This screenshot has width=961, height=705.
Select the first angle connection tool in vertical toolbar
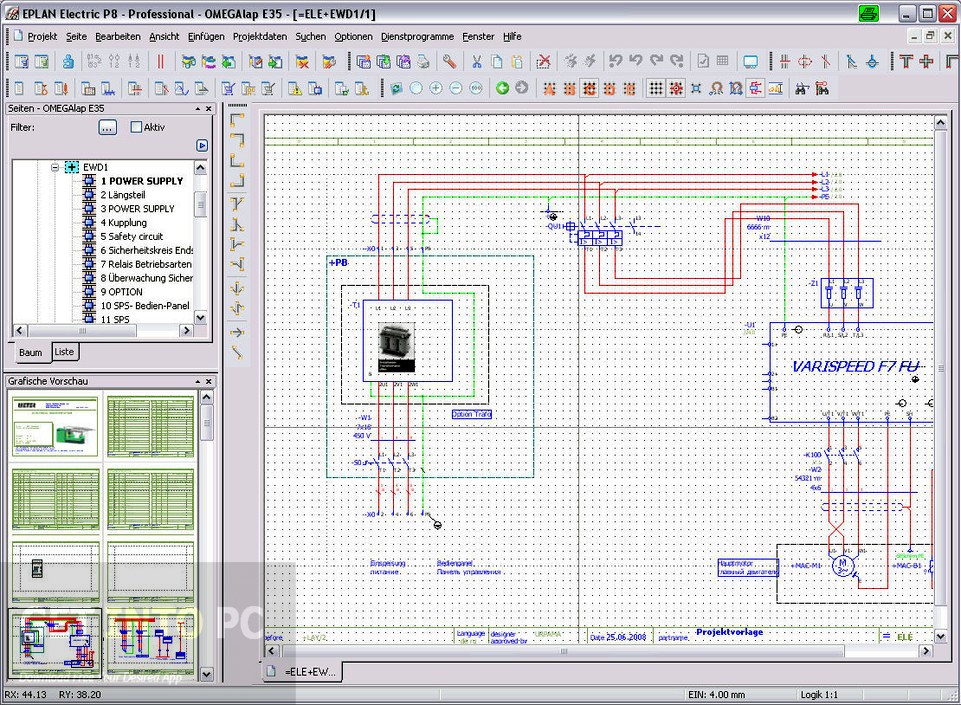pos(237,120)
